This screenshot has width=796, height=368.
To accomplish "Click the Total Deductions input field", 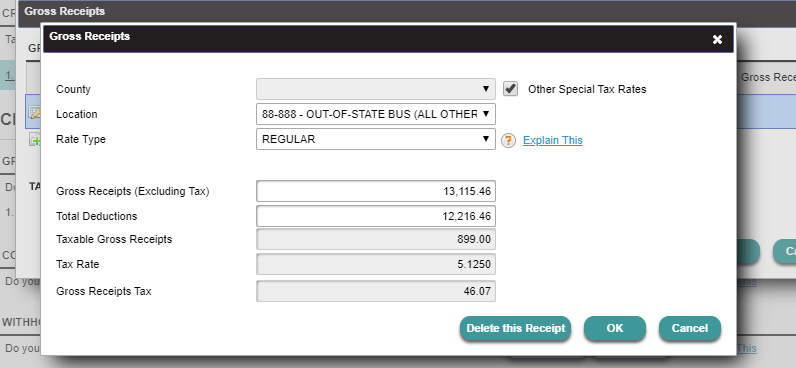I will click(x=376, y=216).
